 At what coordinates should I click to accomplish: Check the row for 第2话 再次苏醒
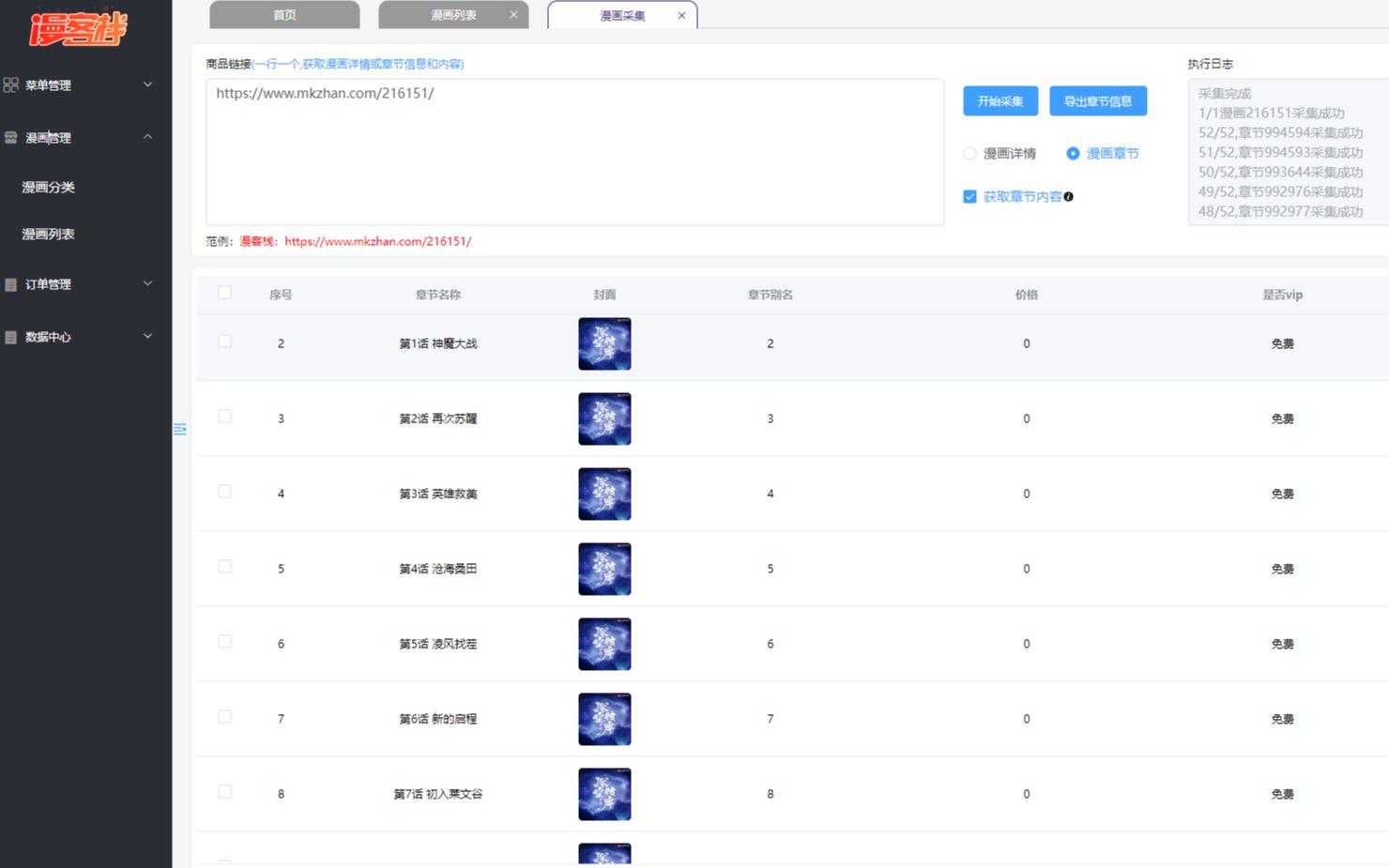point(224,417)
